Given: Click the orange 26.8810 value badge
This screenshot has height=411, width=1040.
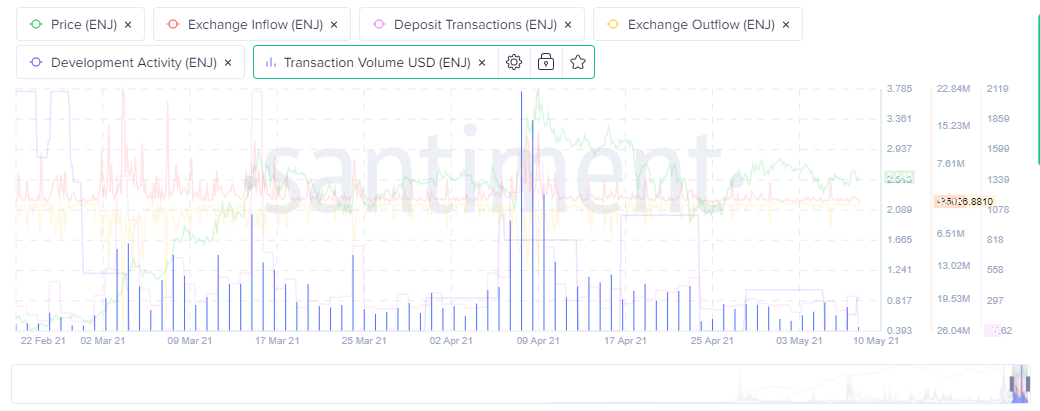Looking at the screenshot, I should pos(964,201).
